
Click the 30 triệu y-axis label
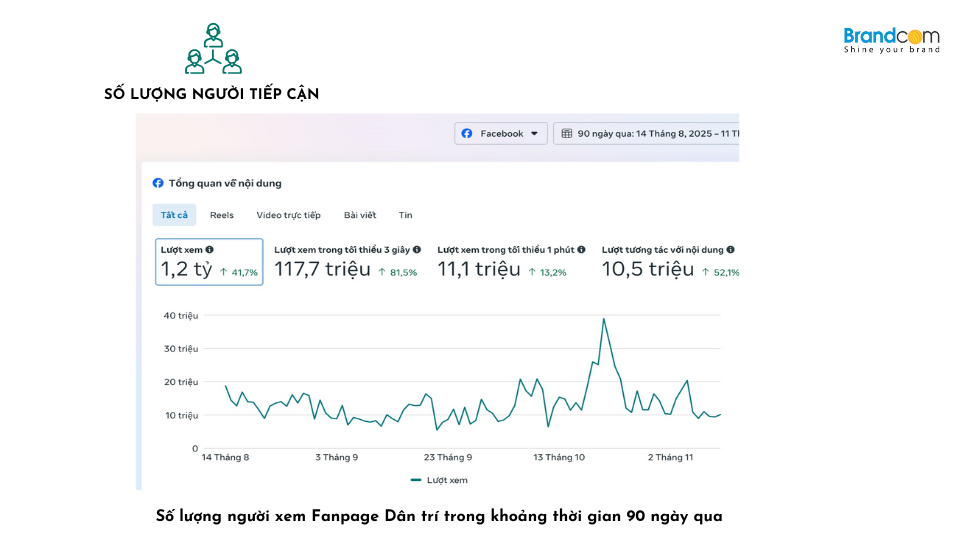(x=181, y=349)
